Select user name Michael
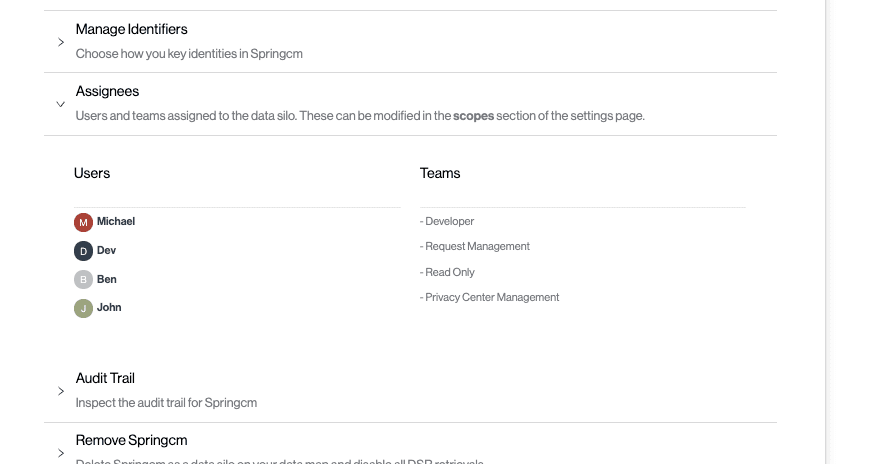870x464 pixels. pyautogui.click(x=116, y=221)
